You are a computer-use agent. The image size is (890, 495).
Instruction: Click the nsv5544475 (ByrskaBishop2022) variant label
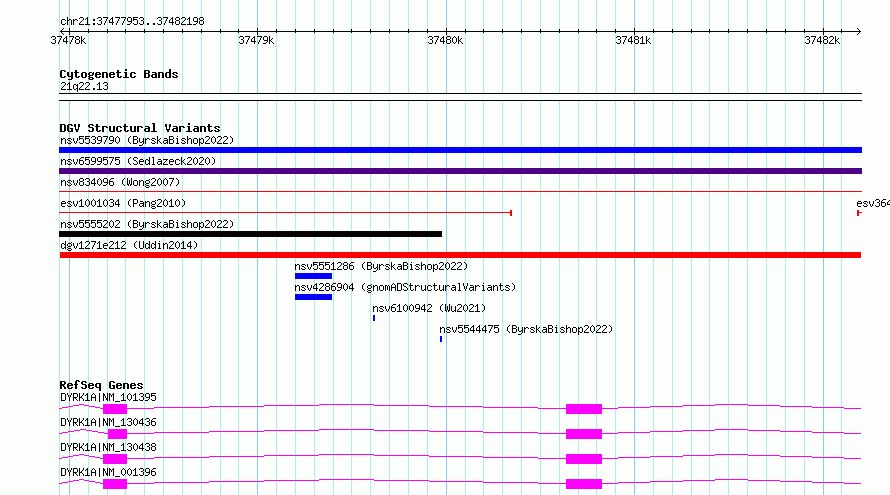tap(526, 329)
